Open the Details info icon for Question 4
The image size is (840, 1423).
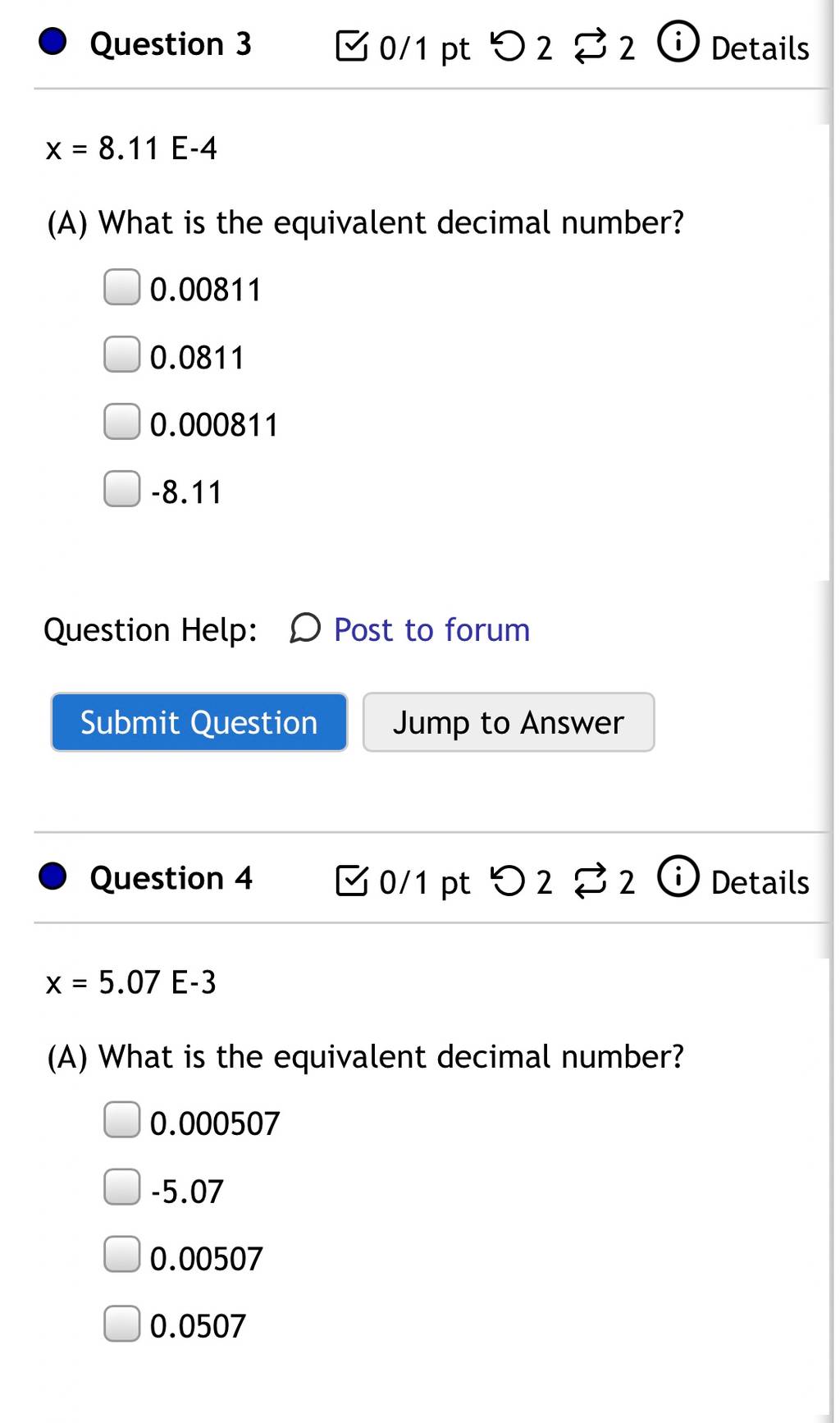click(678, 876)
